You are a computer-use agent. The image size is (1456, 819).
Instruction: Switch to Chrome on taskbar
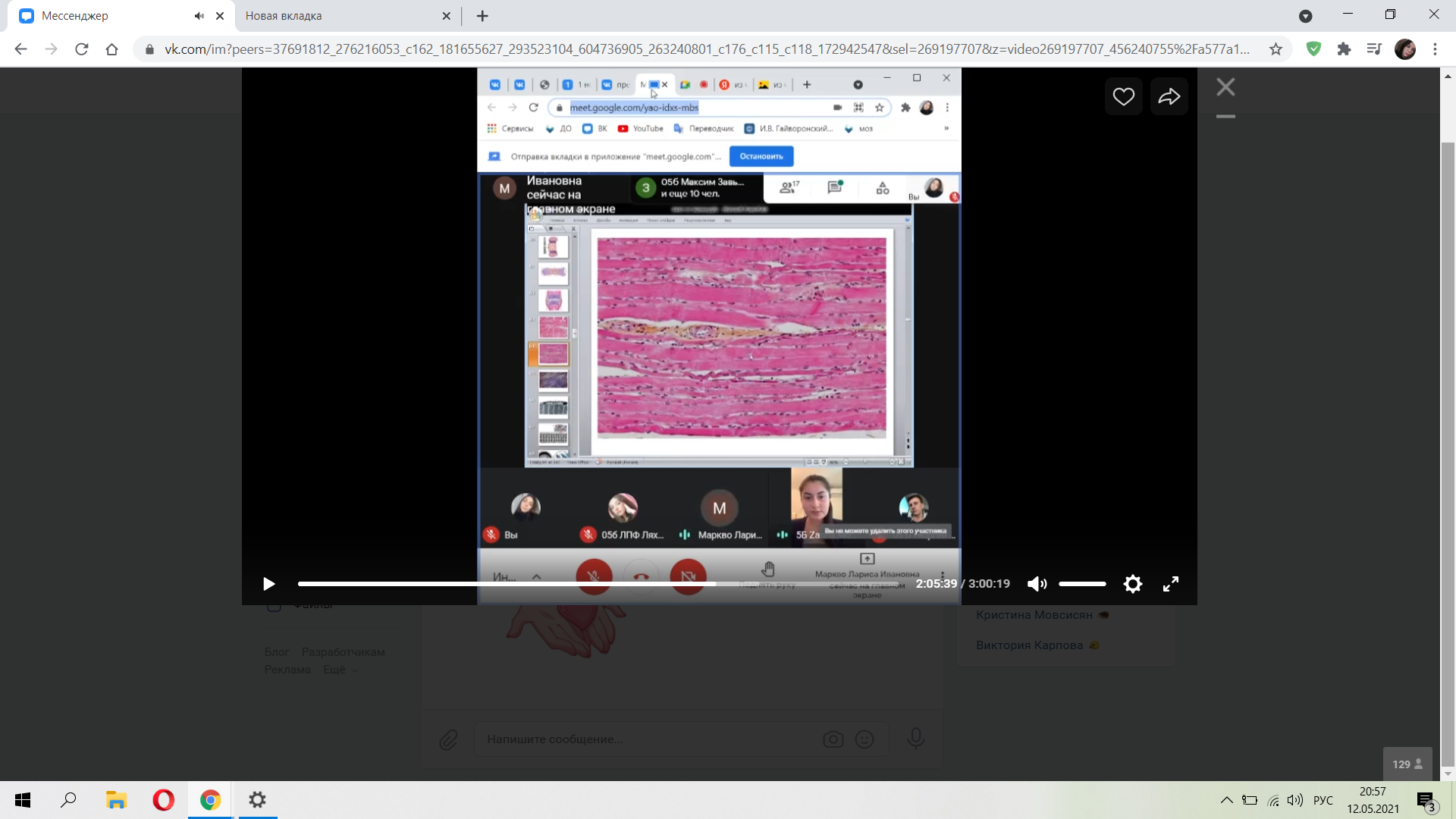(x=210, y=800)
